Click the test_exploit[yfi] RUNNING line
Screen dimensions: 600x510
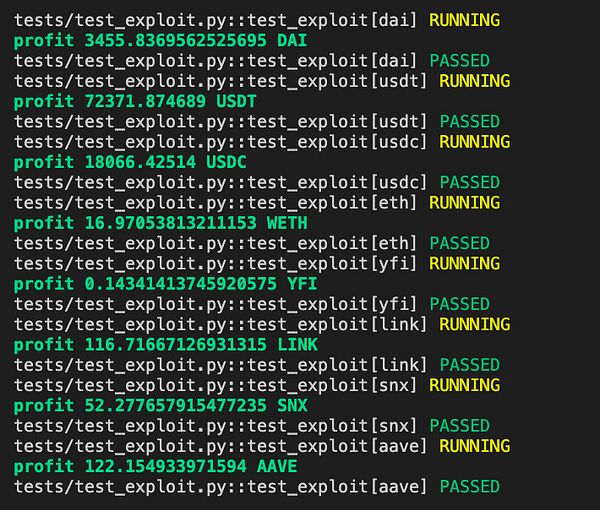257,264
